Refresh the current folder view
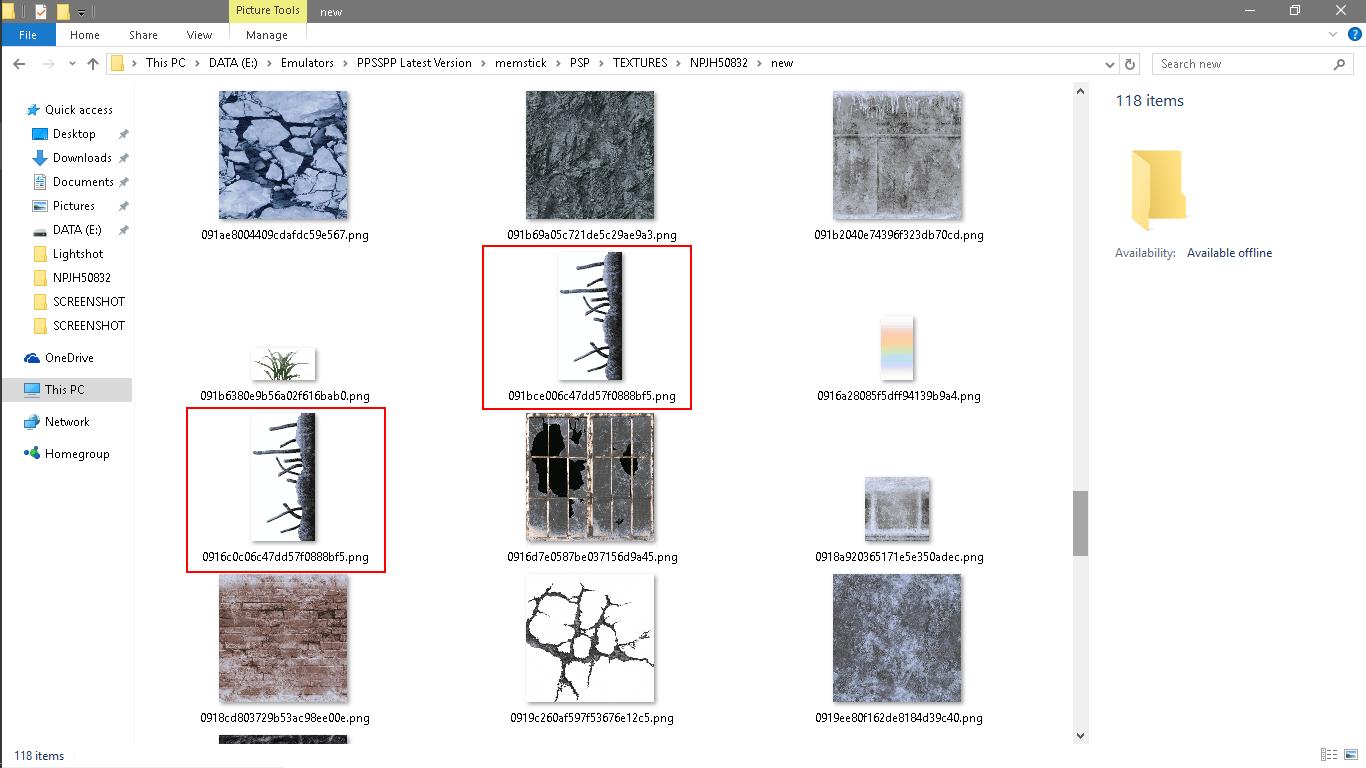Screen dimensions: 1366x768 pyautogui.click(x=1130, y=63)
